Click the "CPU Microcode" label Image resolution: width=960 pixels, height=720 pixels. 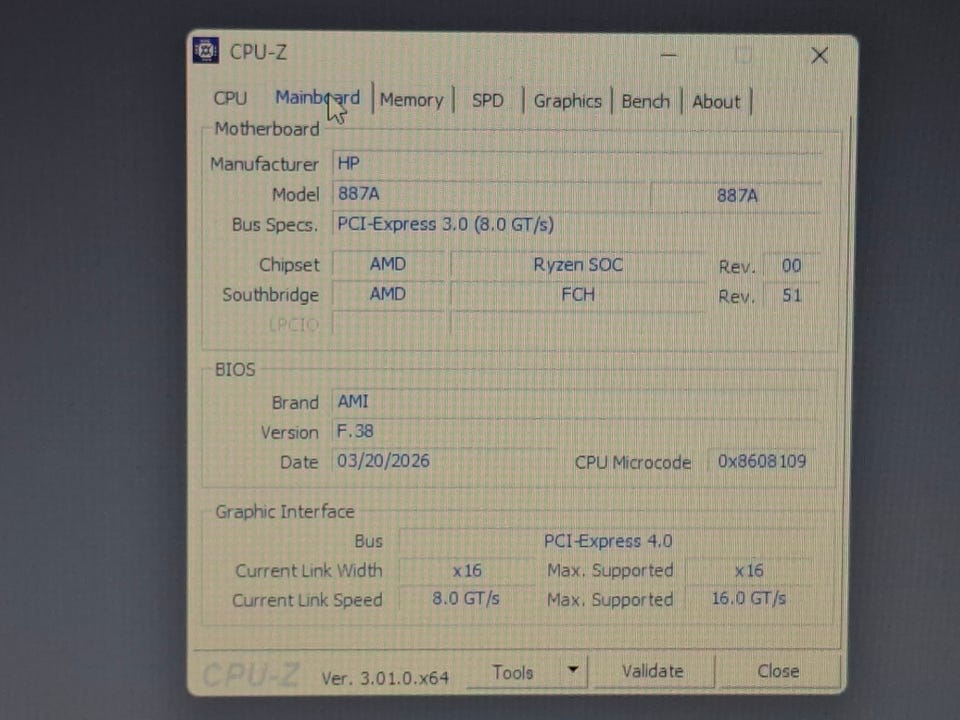[x=633, y=462]
